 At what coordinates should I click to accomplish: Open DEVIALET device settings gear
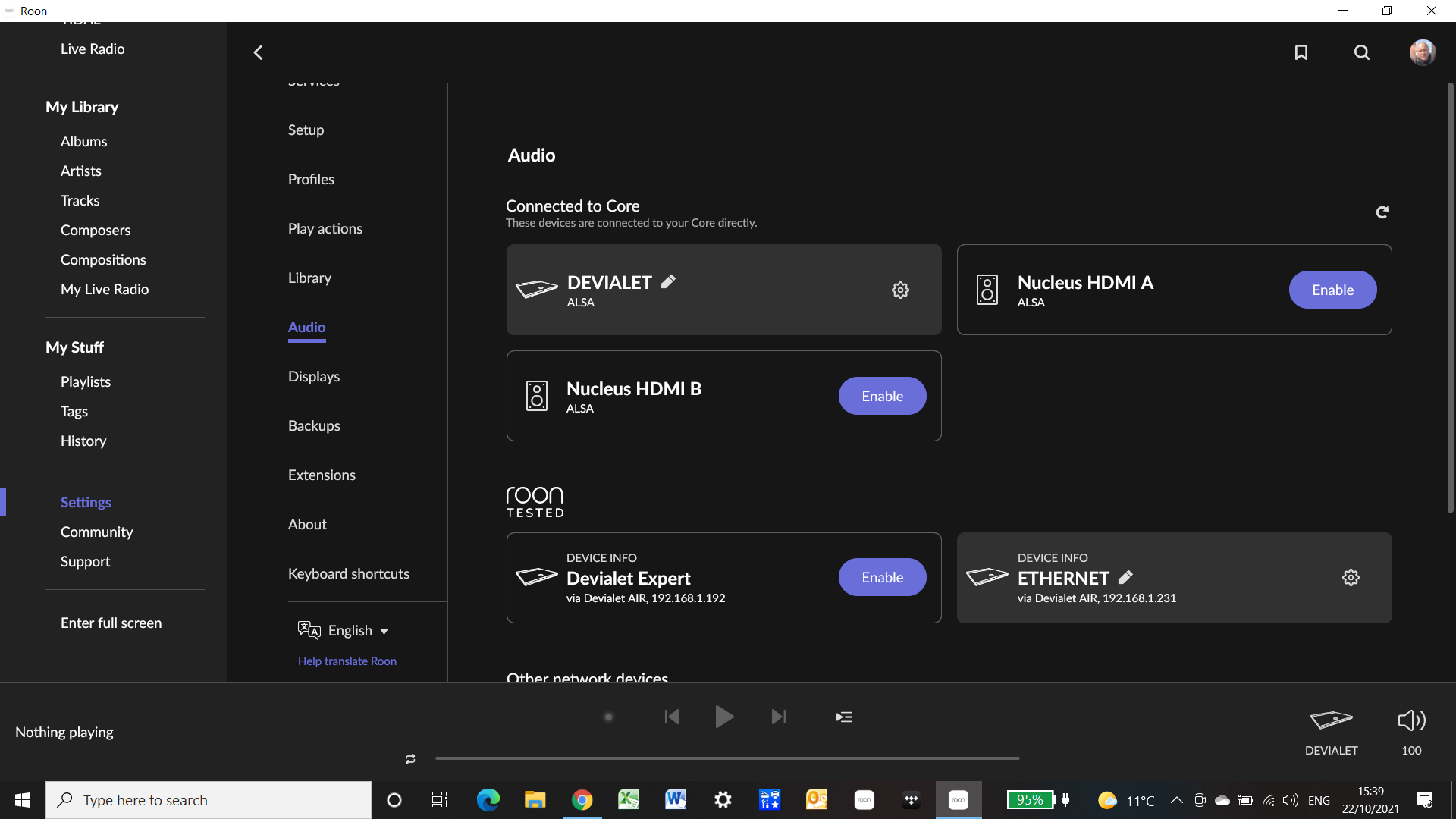pyautogui.click(x=900, y=290)
